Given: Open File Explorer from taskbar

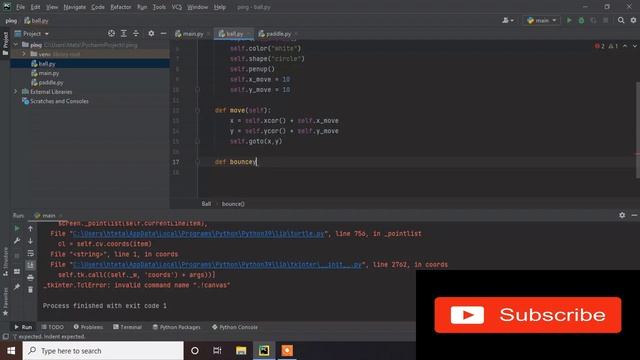Looking at the screenshot, I should coord(241,351).
